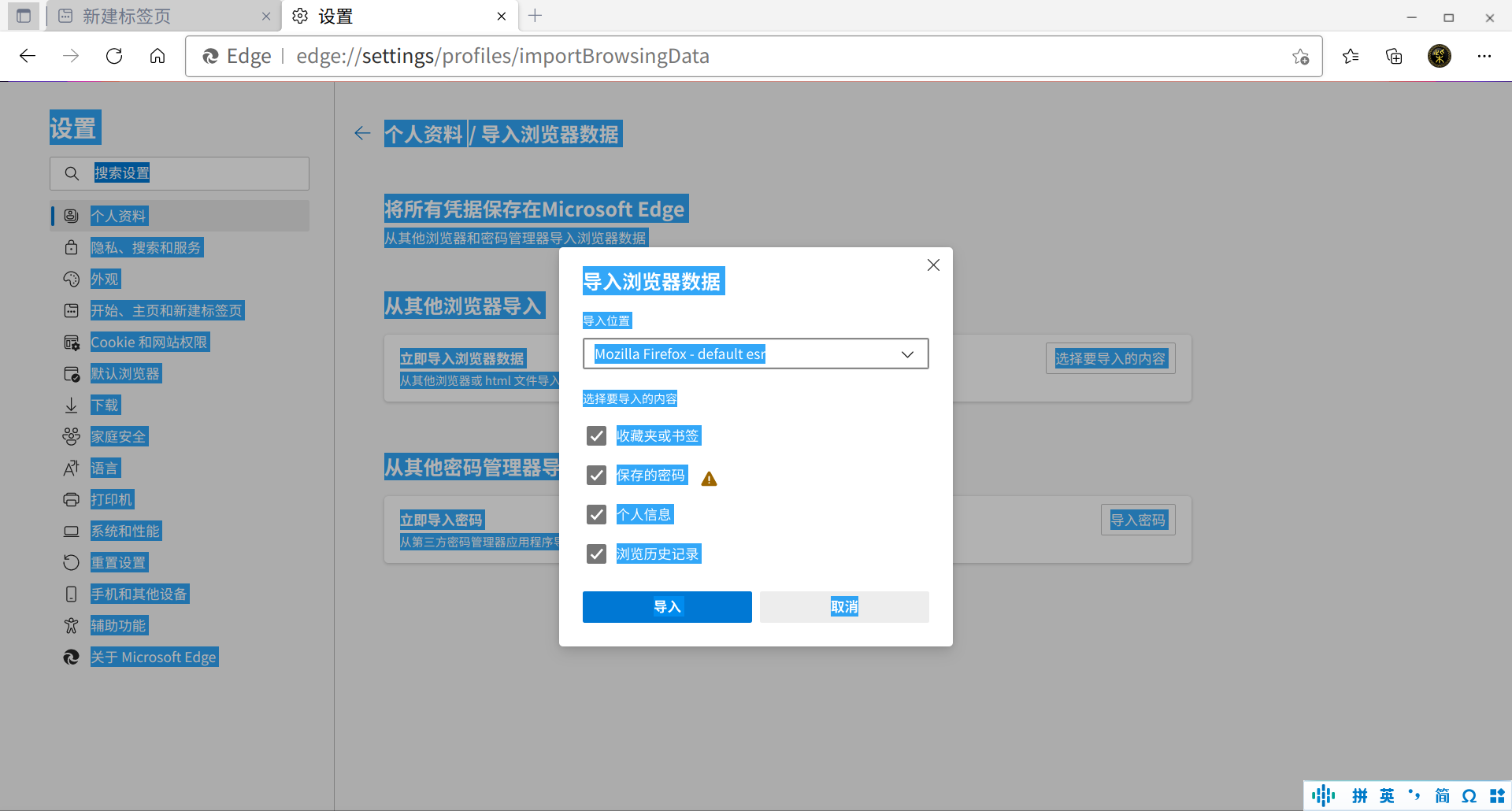Close the 新建标签页 tab
Image resolution: width=1512 pixels, height=811 pixels.
[x=266, y=17]
